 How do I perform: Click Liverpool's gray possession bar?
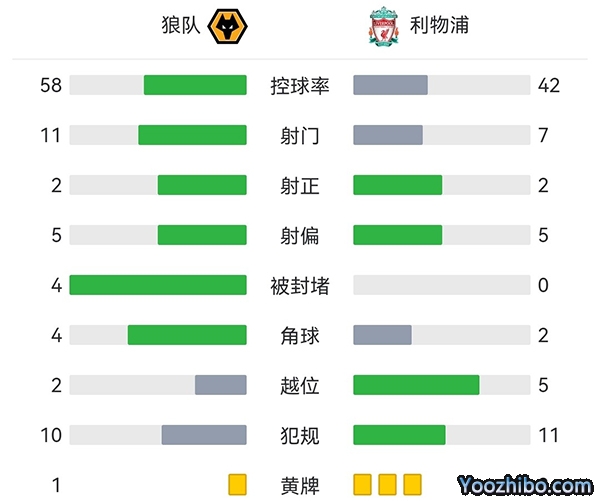391,85
